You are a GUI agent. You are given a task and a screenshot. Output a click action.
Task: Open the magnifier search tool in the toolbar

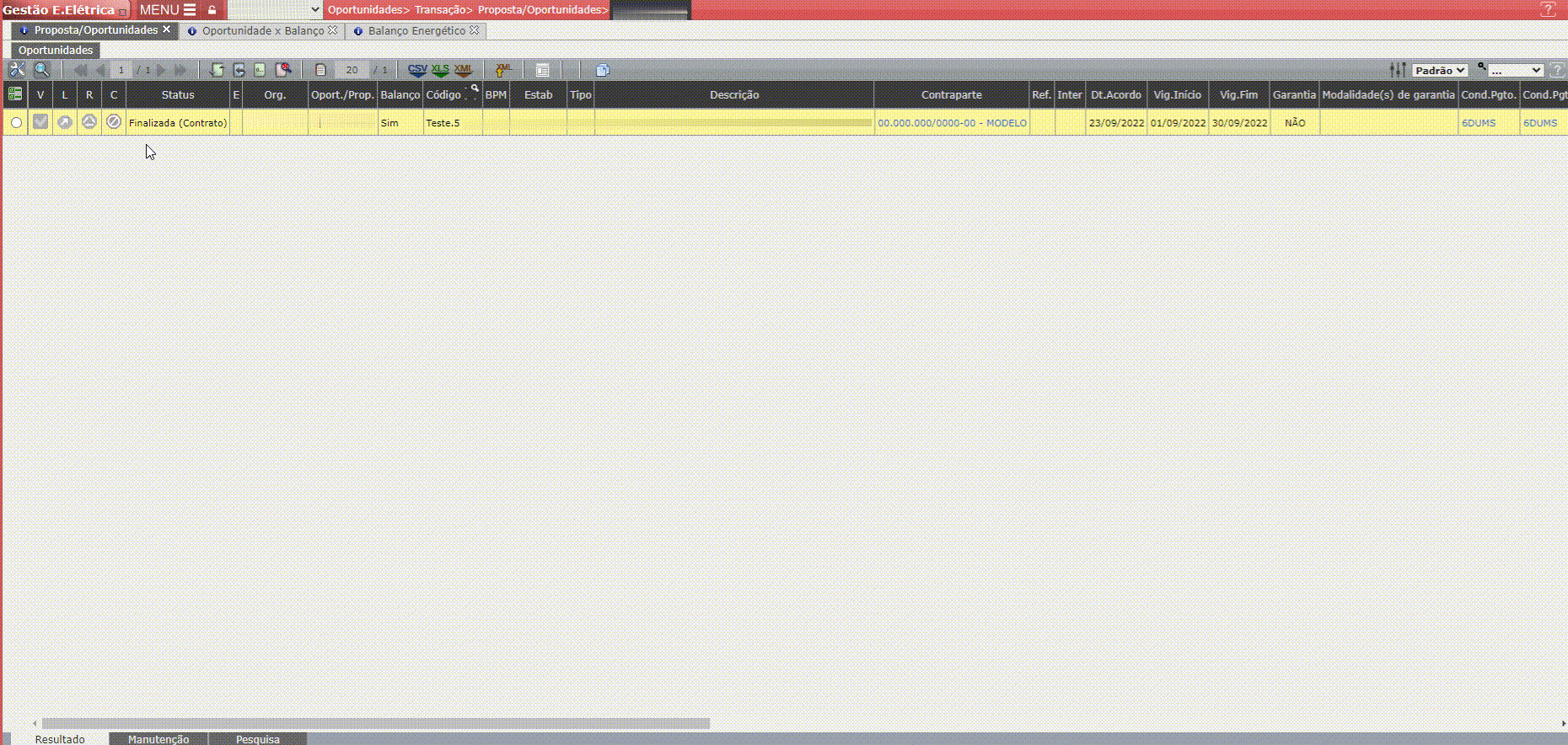(41, 70)
